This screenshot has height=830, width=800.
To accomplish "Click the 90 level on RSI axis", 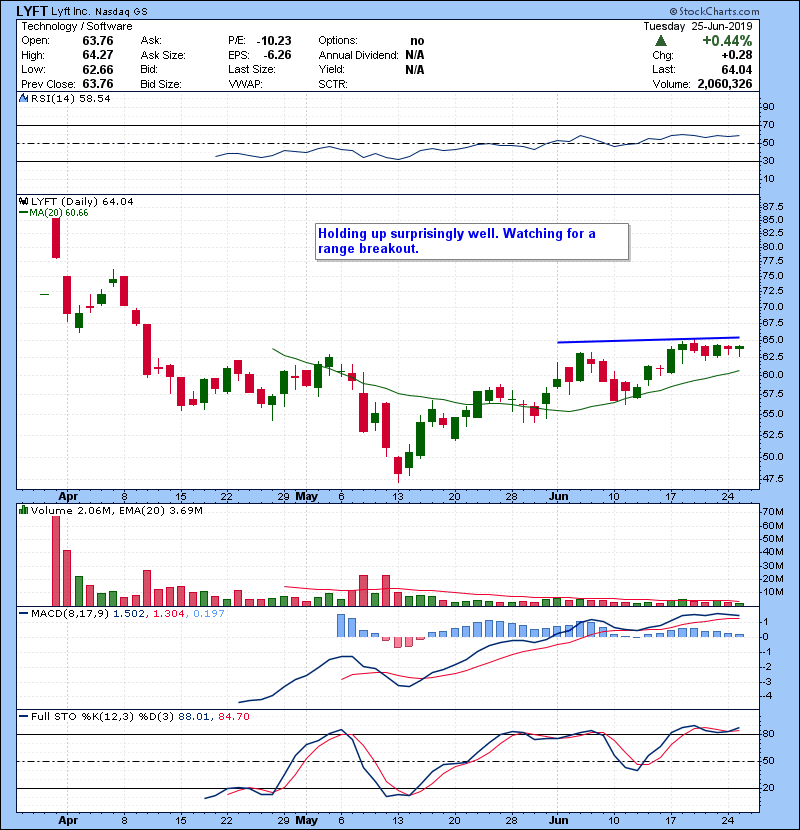I will click(x=768, y=106).
